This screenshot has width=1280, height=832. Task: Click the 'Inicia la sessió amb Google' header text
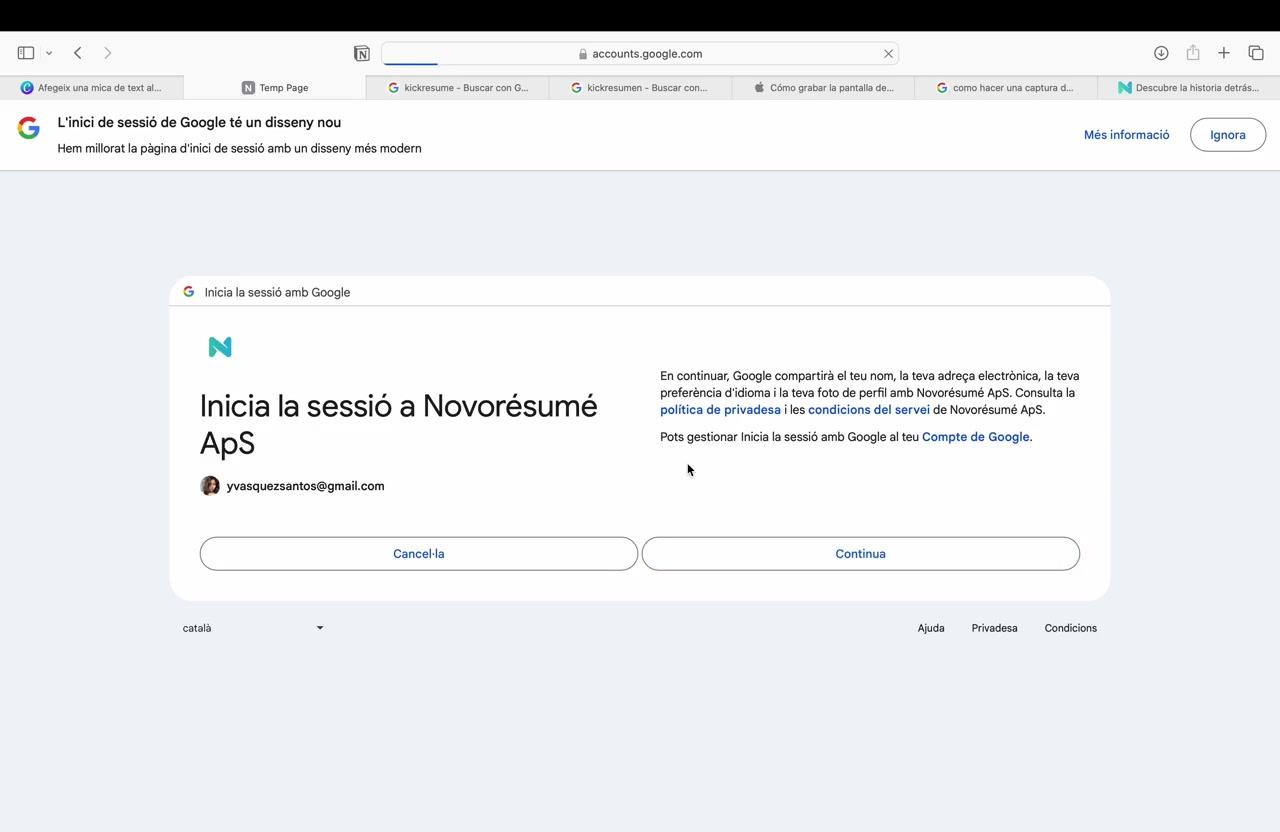(277, 292)
